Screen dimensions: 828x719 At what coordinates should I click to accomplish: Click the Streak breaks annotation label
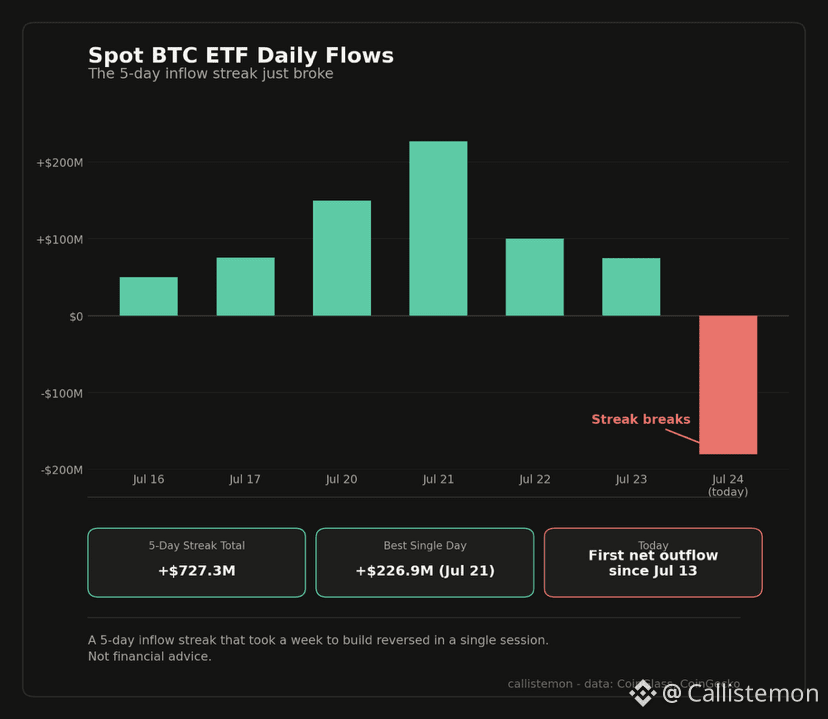641,419
